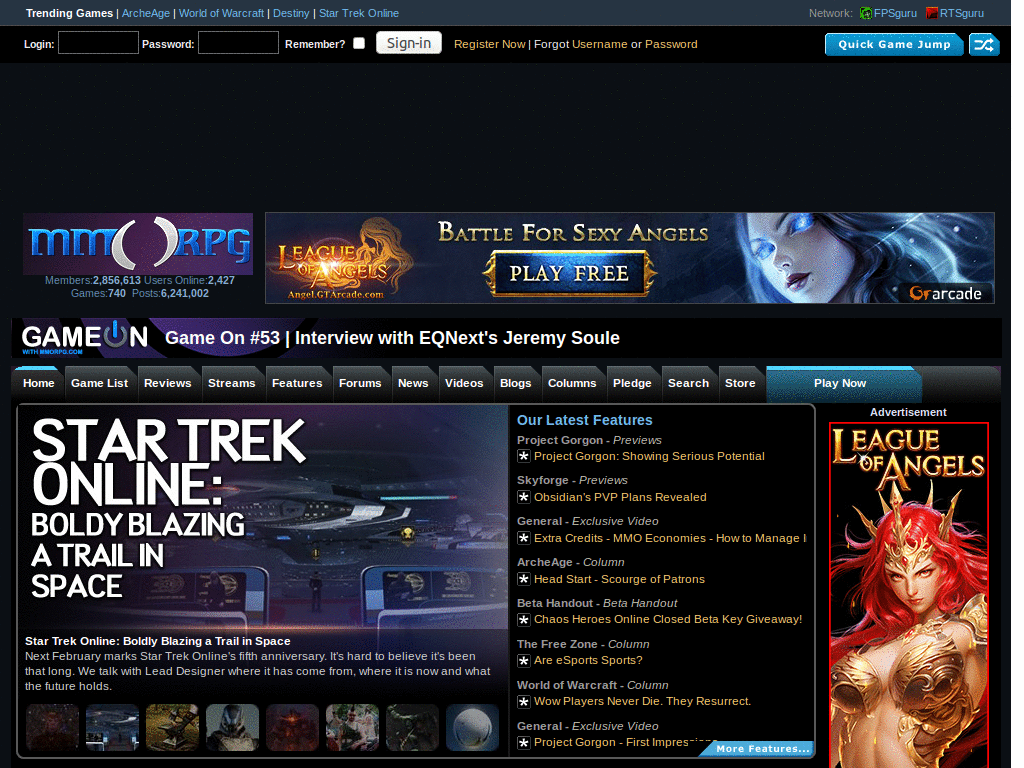The height and width of the screenshot is (768, 1024).
Task: Click the GameOn logo
Action: click(x=85, y=338)
